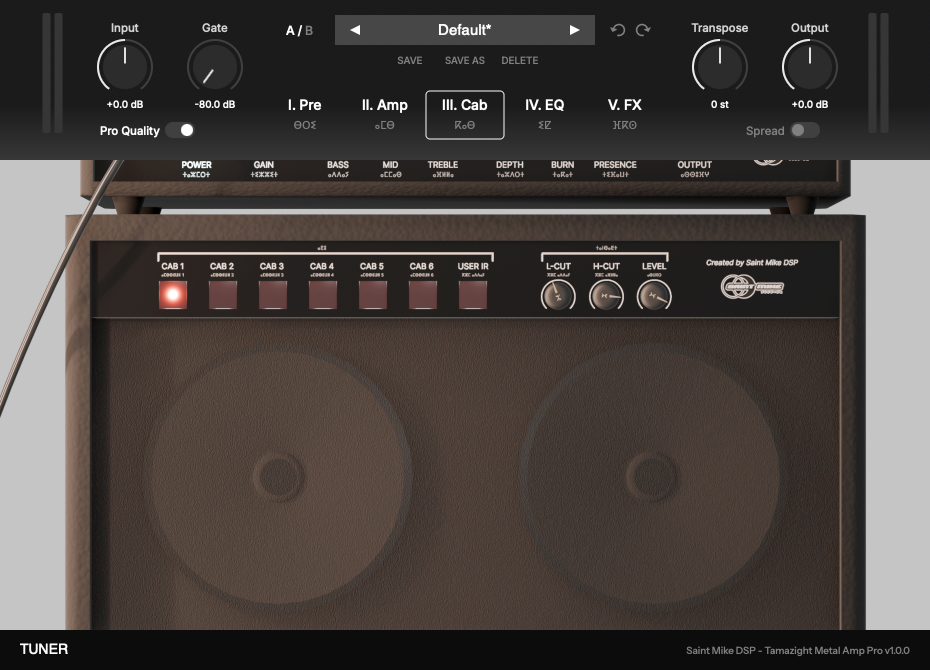Open the TUNER
Image resolution: width=930 pixels, height=670 pixels.
coord(43,648)
